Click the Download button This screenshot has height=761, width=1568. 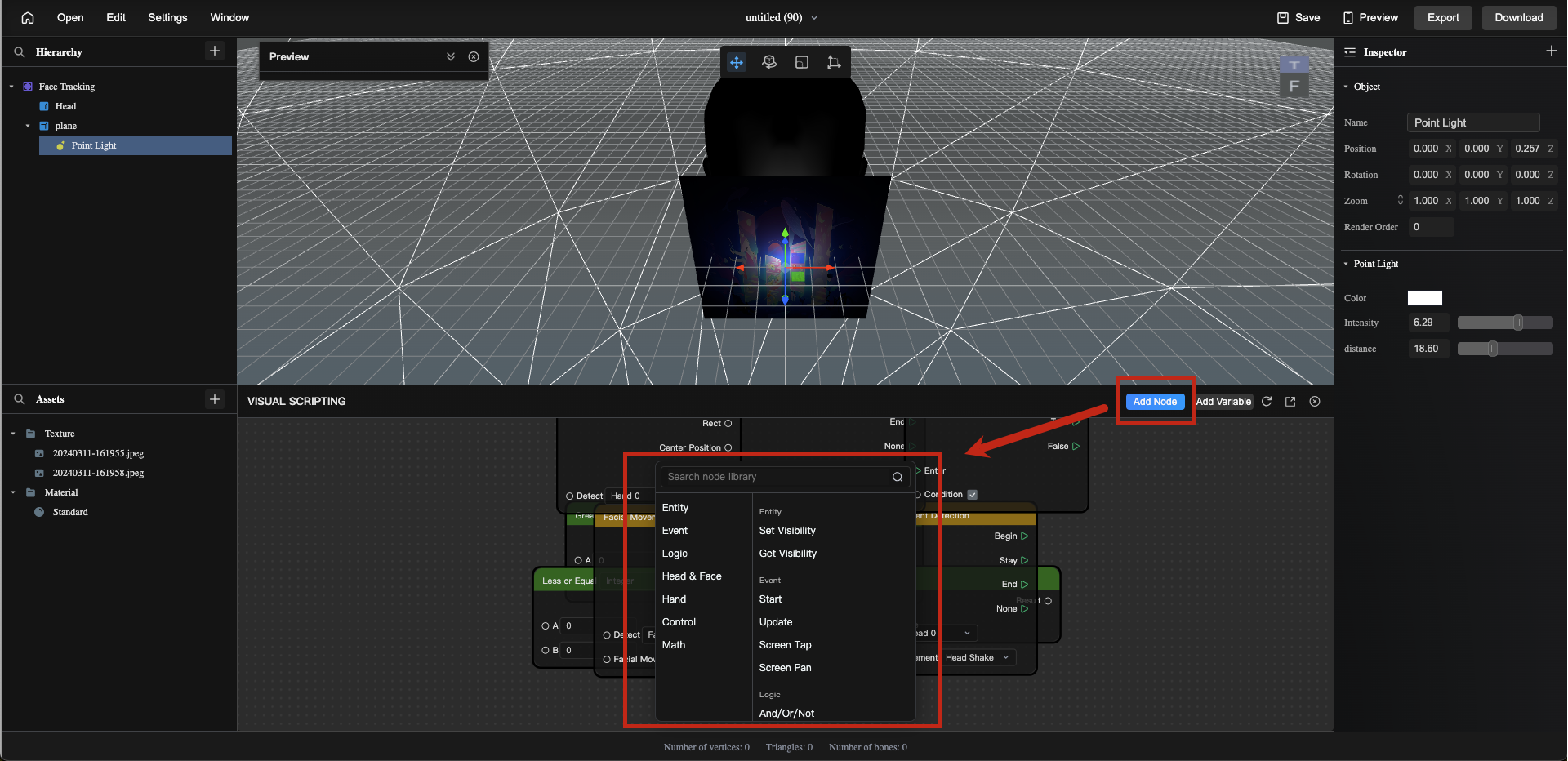1519,17
